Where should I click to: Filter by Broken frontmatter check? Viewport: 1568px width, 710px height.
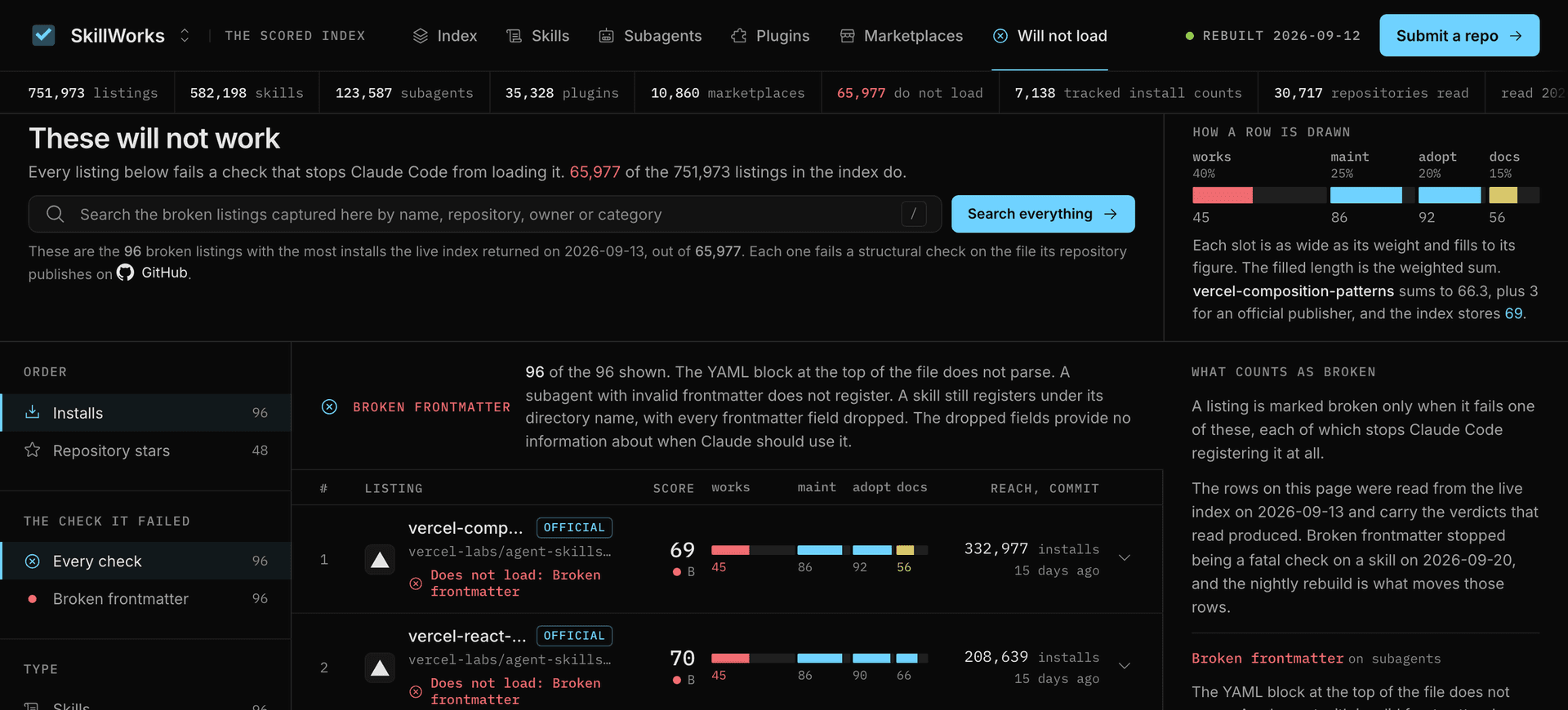coord(145,599)
